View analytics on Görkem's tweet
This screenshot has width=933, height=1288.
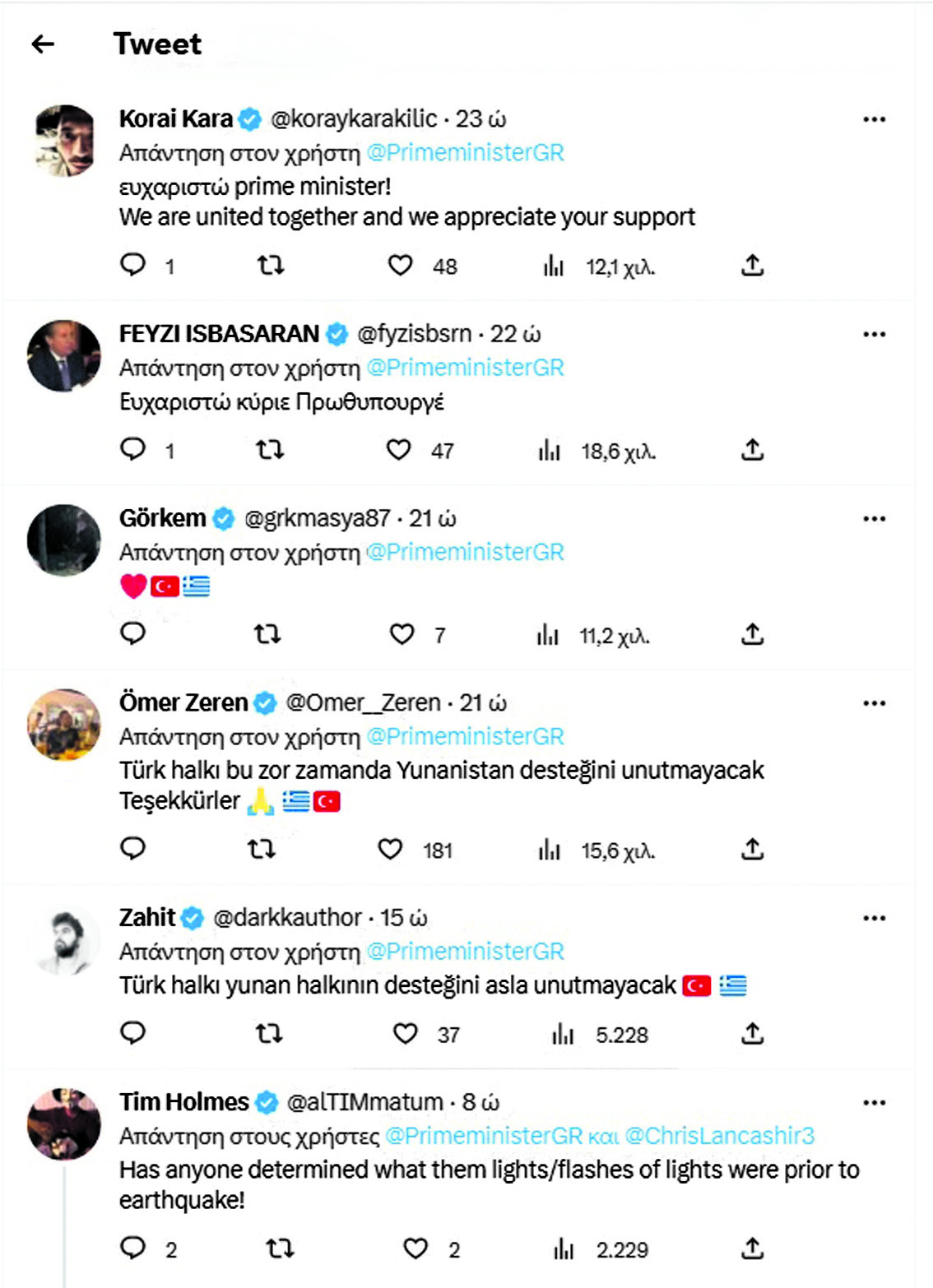(548, 635)
